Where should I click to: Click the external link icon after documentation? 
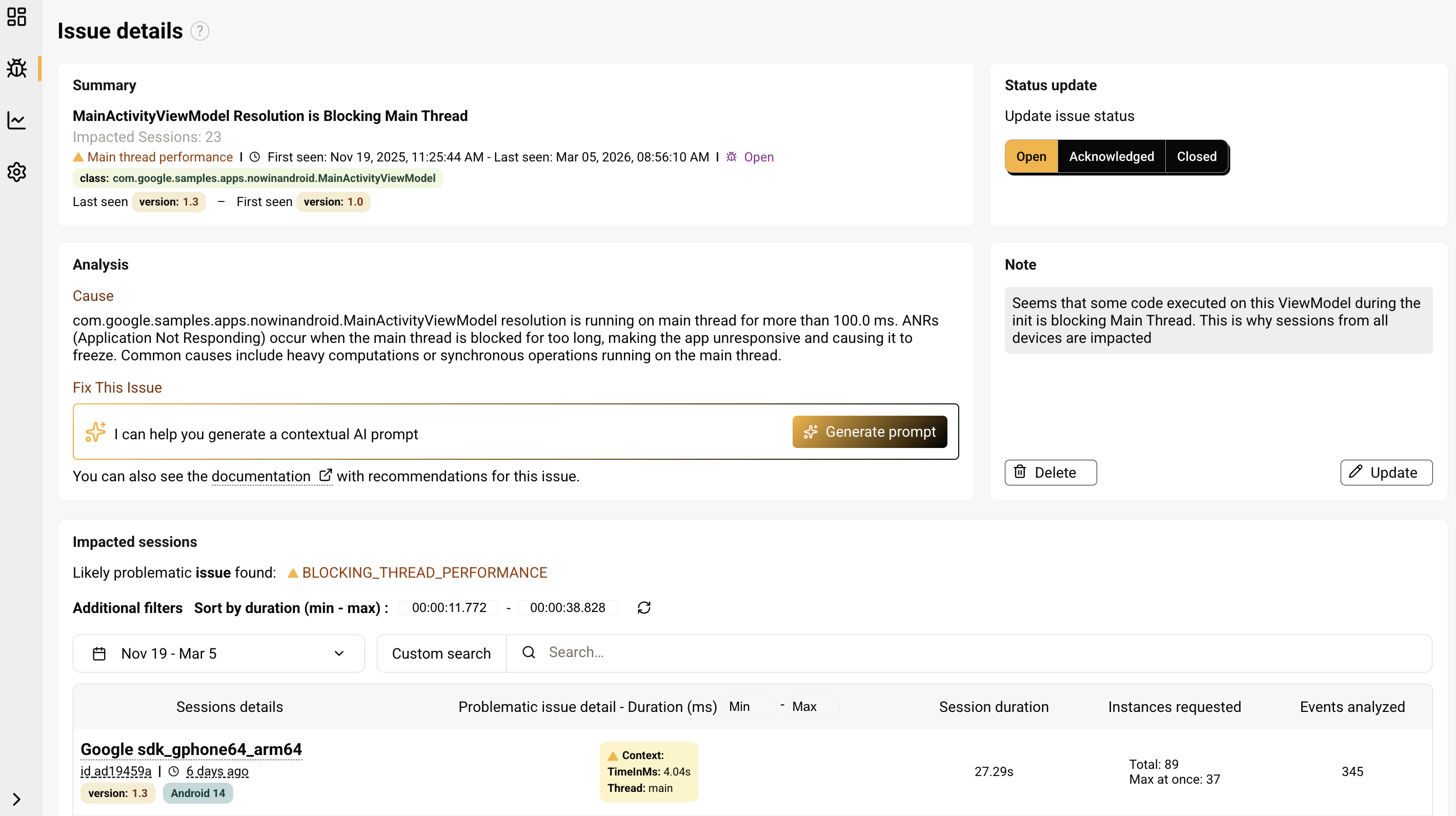(326, 475)
